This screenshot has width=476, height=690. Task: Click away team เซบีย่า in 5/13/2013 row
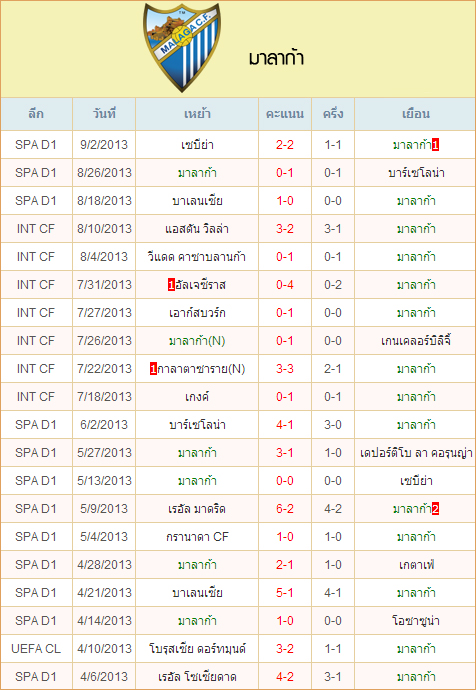click(416, 481)
